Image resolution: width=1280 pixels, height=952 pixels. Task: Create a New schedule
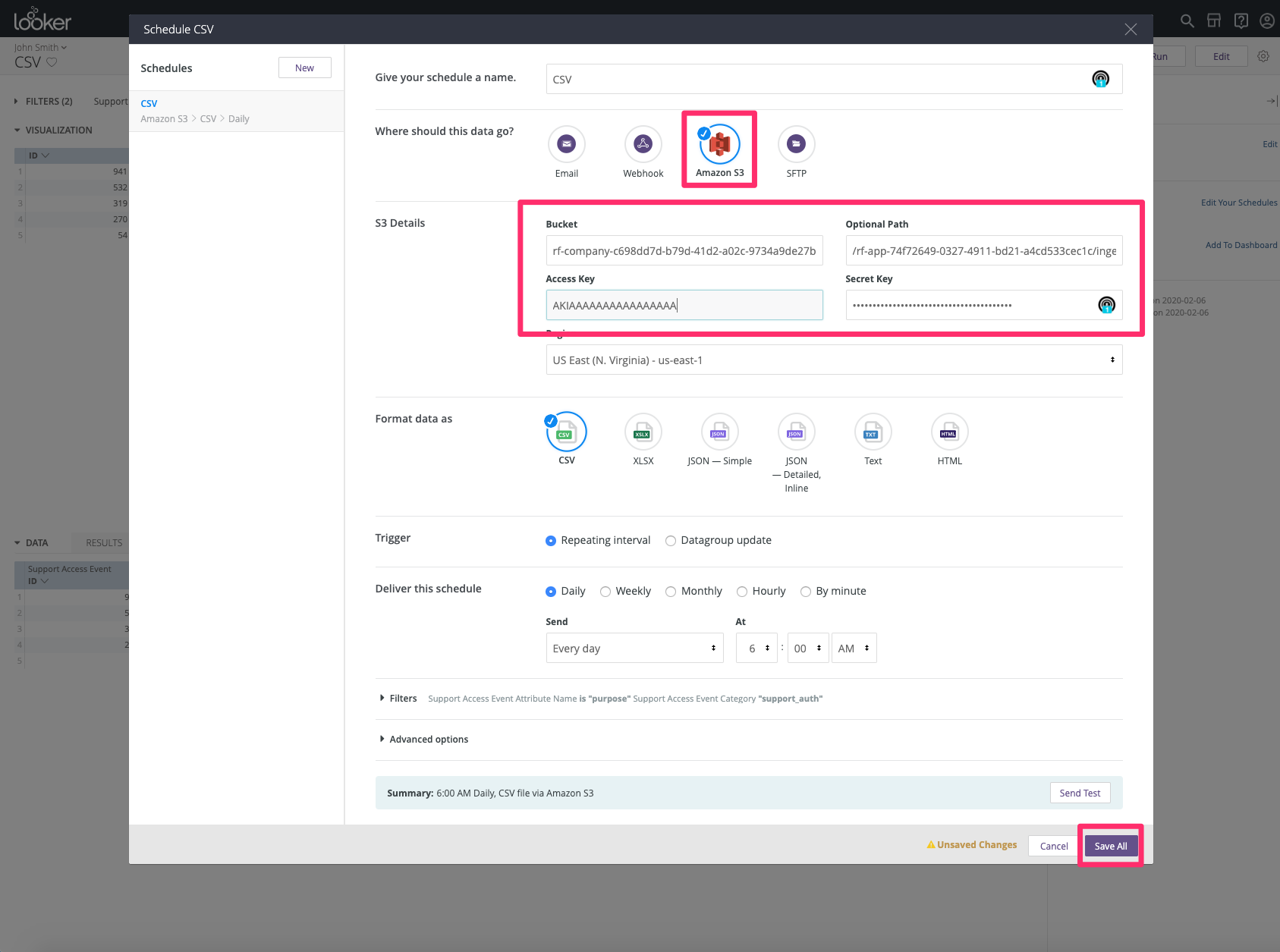304,68
